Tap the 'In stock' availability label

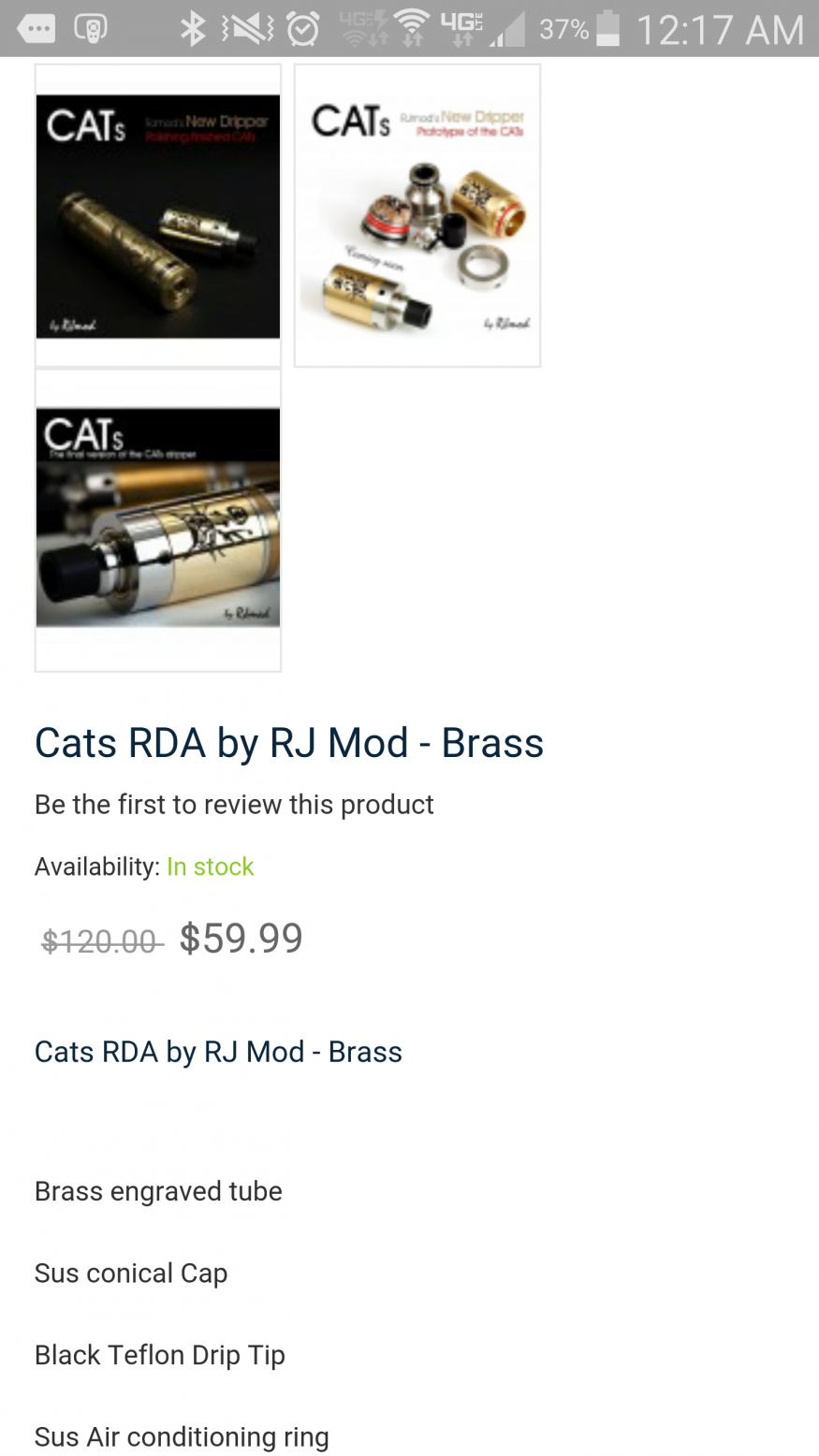coord(211,866)
